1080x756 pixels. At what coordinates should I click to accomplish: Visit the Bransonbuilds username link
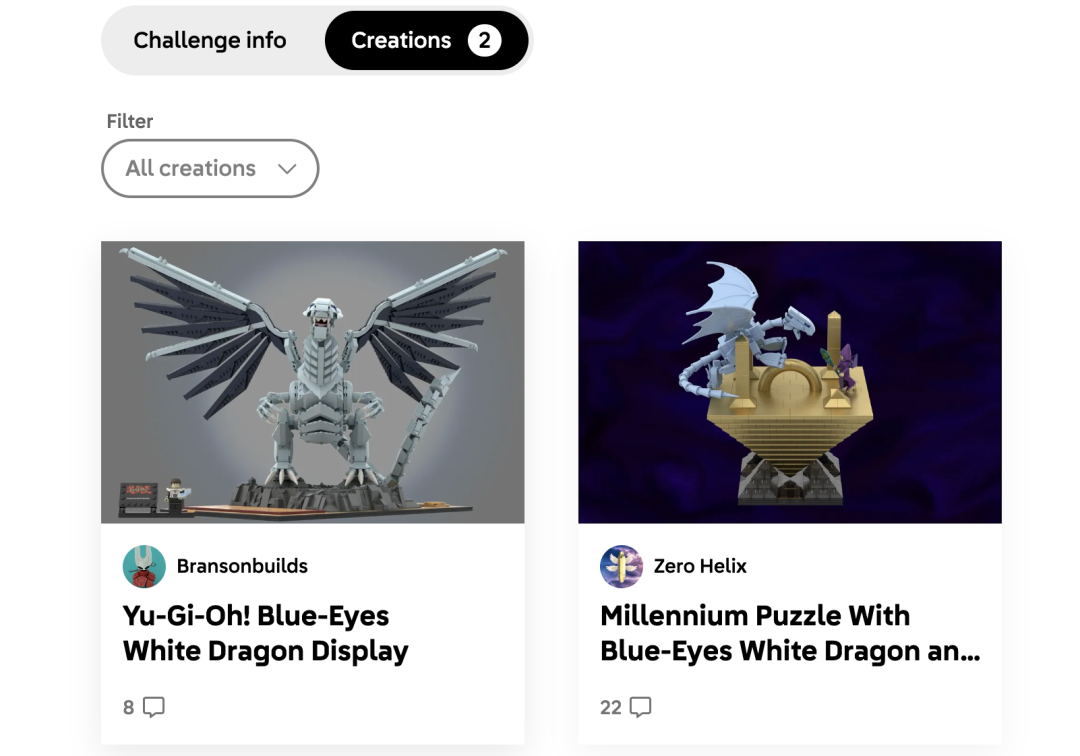tap(242, 566)
